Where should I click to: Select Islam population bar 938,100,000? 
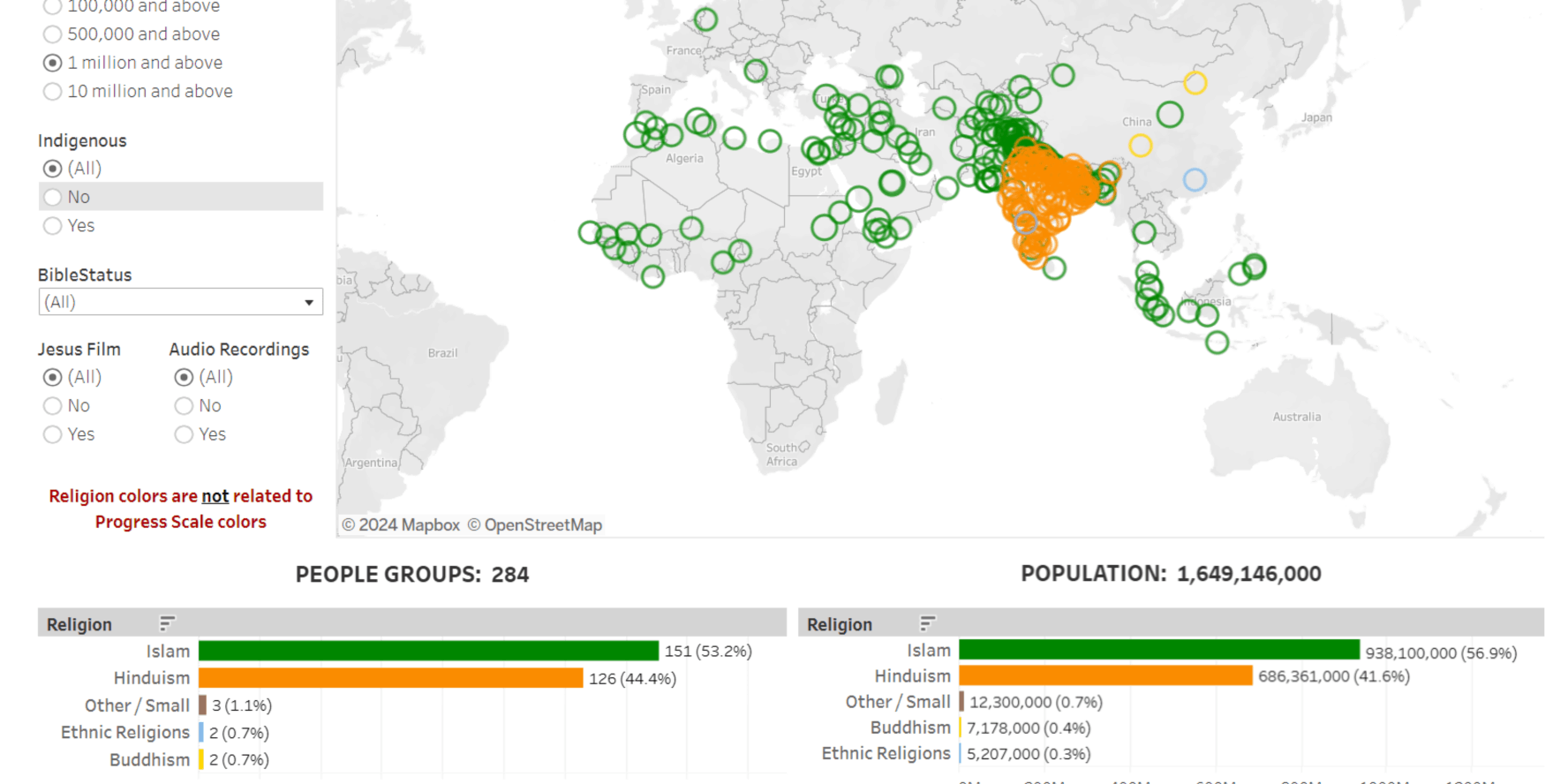[x=1159, y=650]
